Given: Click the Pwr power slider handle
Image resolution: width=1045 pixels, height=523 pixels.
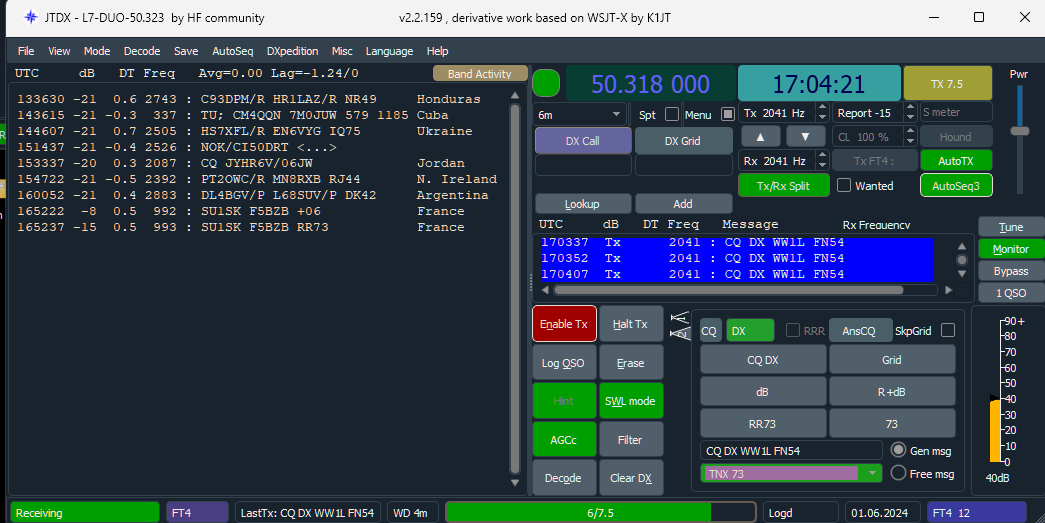Looking at the screenshot, I should coord(1020,131).
